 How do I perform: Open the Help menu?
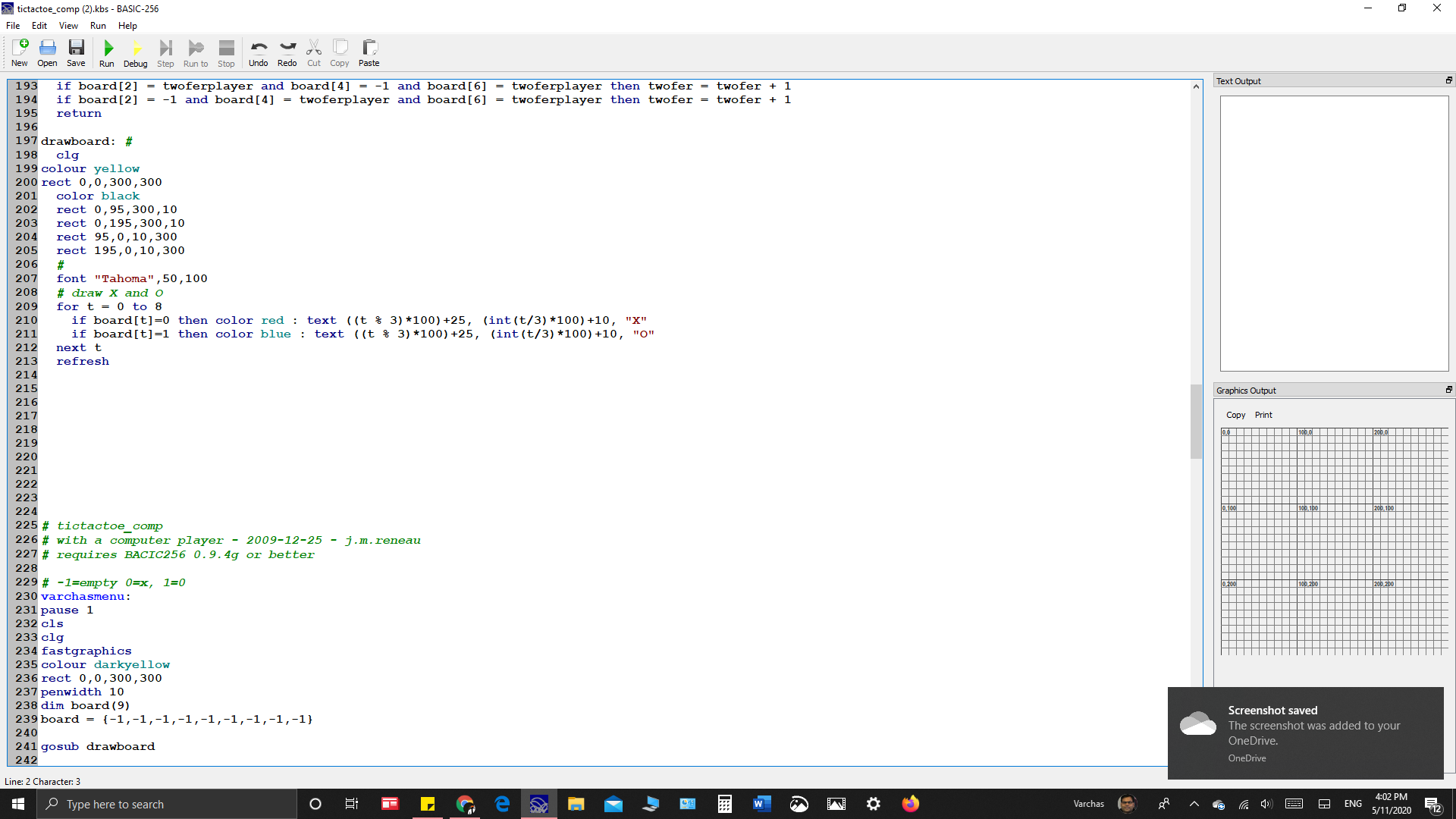click(127, 26)
